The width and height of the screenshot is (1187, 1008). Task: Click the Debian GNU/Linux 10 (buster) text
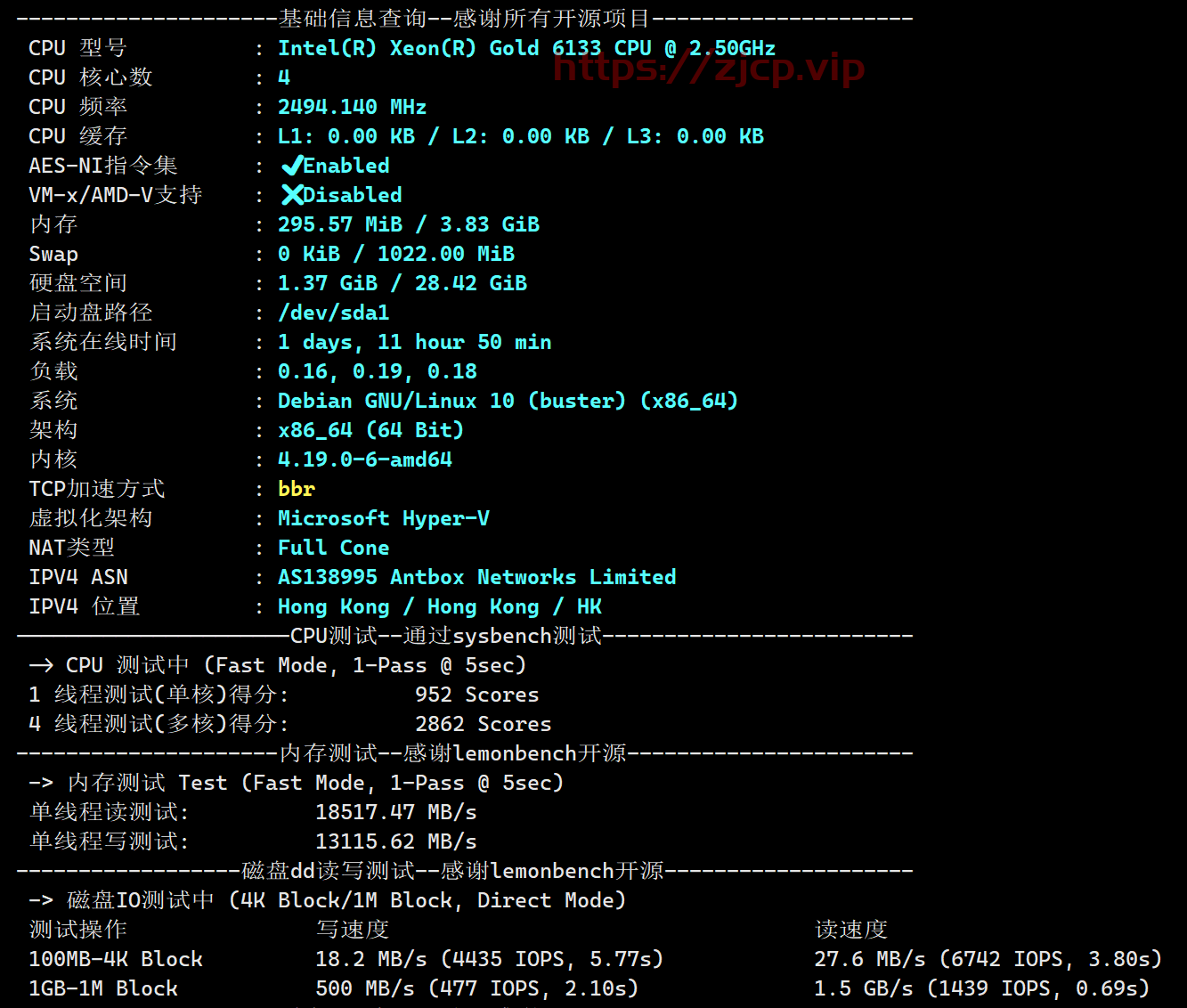pyautogui.click(x=452, y=401)
